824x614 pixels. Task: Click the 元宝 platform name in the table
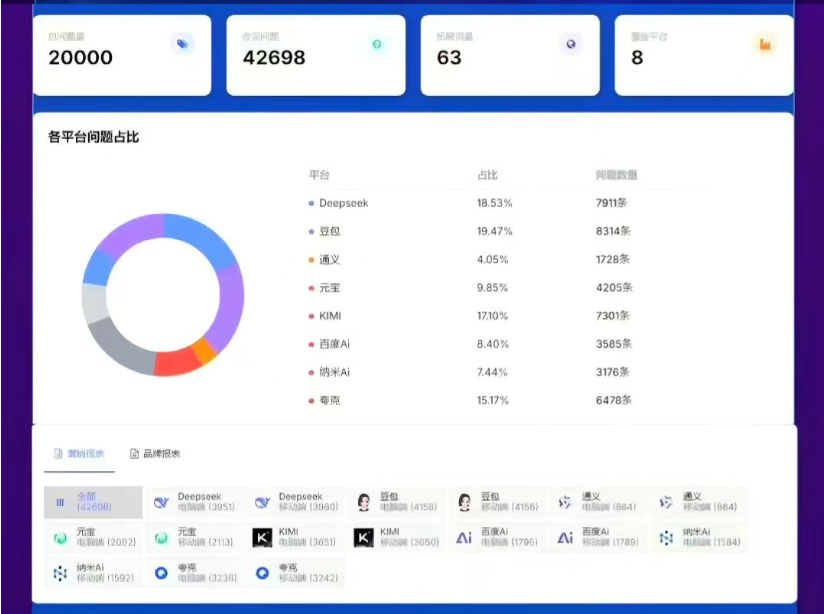tap(329, 288)
